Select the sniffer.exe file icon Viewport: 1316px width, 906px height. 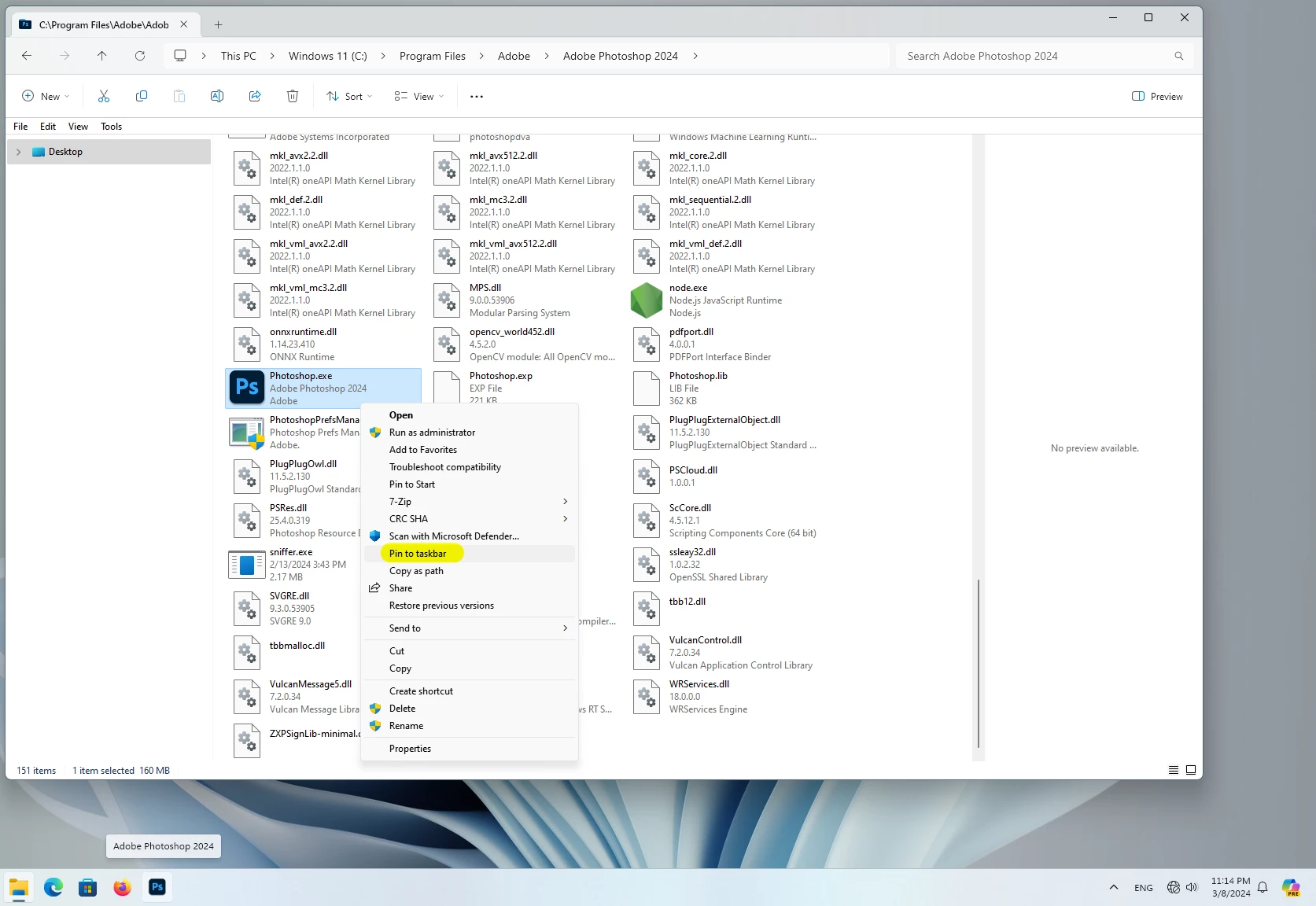tap(247, 564)
